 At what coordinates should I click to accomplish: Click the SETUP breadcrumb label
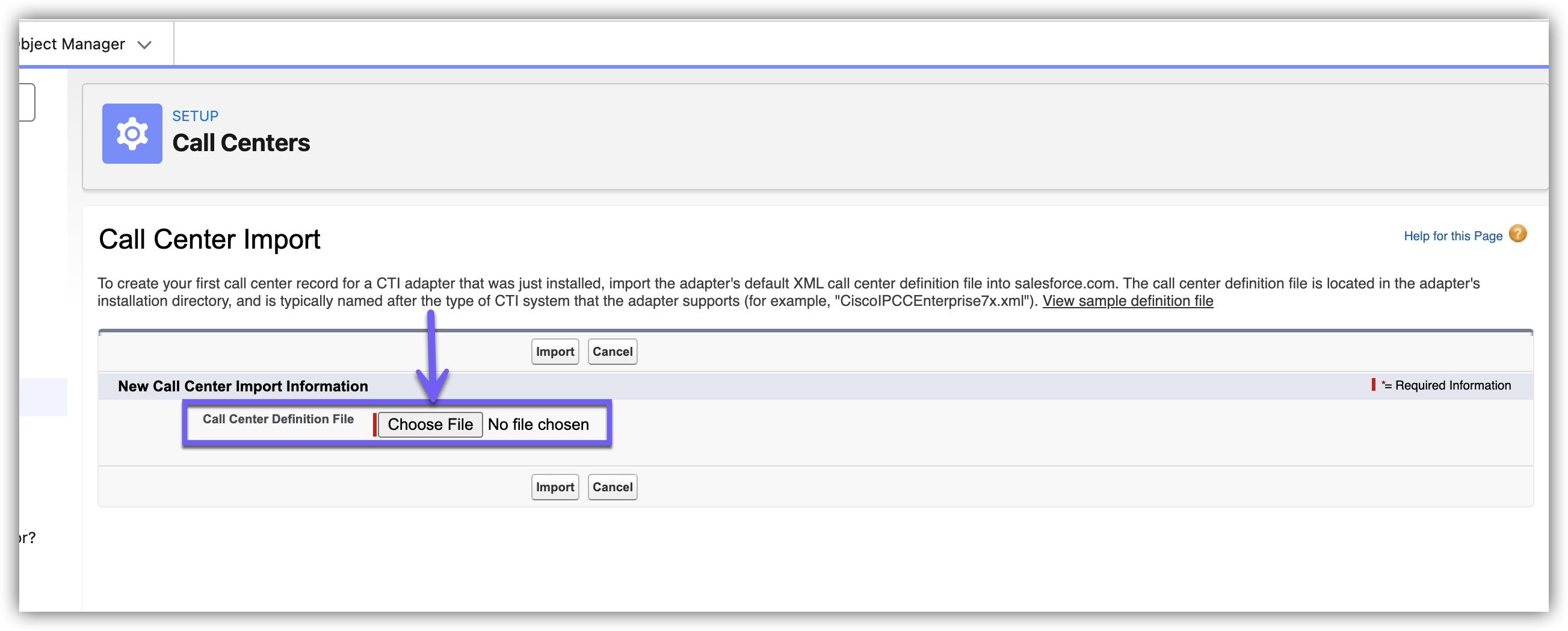(x=195, y=116)
